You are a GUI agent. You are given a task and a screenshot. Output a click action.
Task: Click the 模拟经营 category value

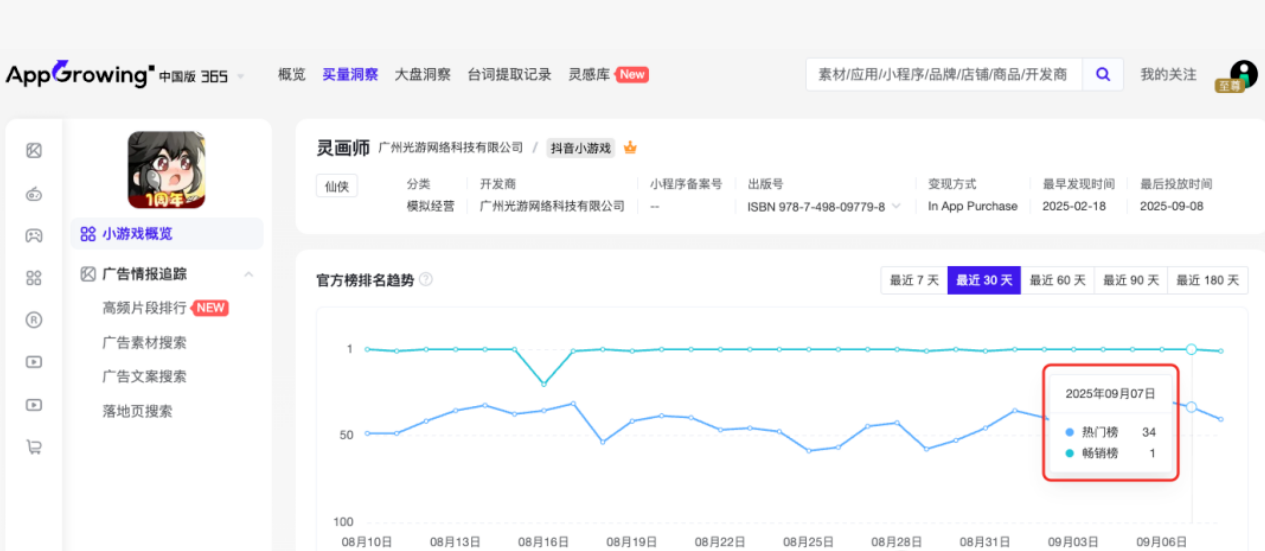tap(430, 206)
